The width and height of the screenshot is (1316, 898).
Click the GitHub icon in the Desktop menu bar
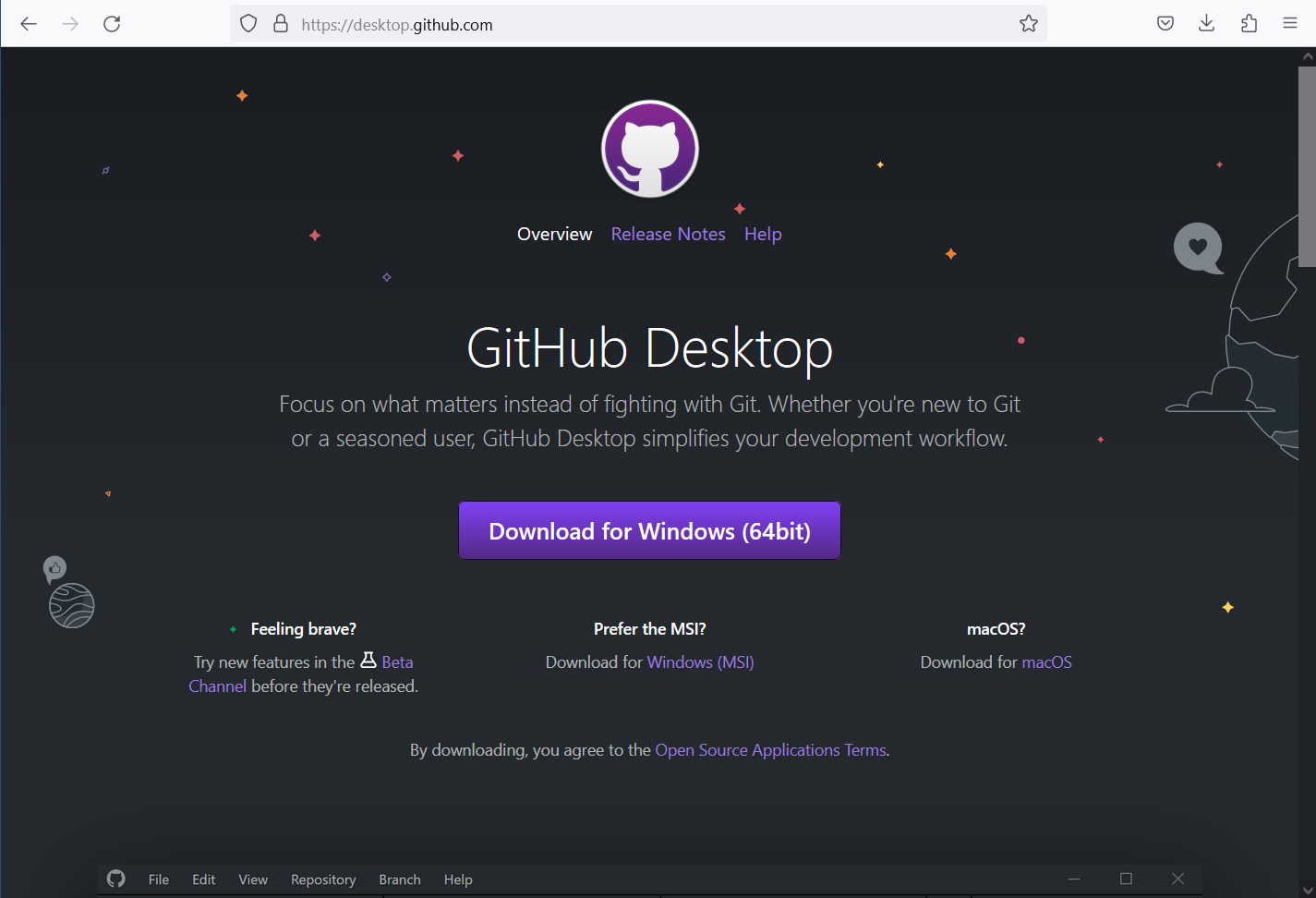pos(115,879)
